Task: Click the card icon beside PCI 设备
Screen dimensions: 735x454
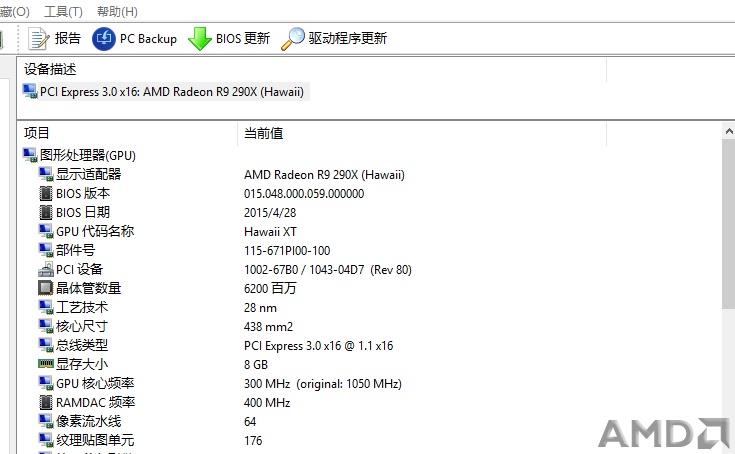Action: (46, 269)
